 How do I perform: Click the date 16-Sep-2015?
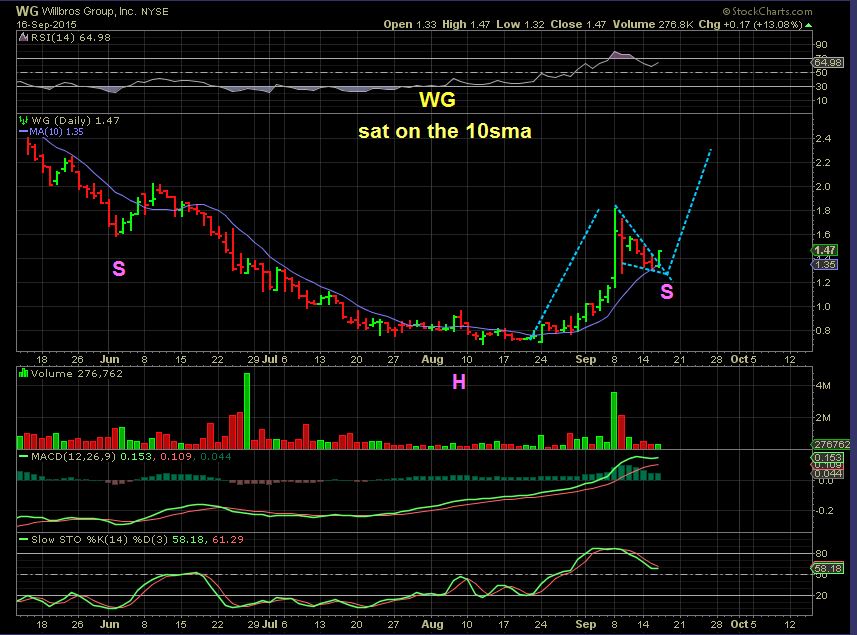pos(46,25)
